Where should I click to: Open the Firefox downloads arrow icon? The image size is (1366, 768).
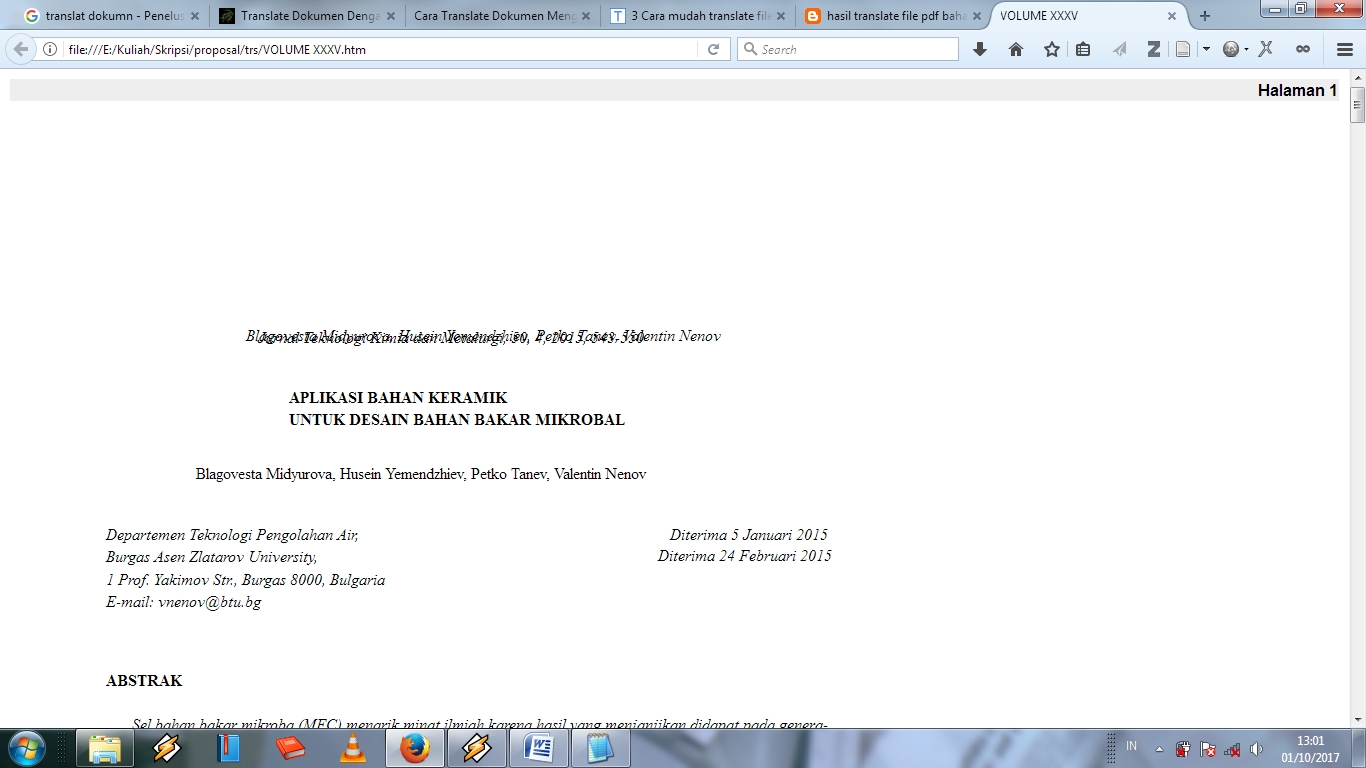pos(980,49)
